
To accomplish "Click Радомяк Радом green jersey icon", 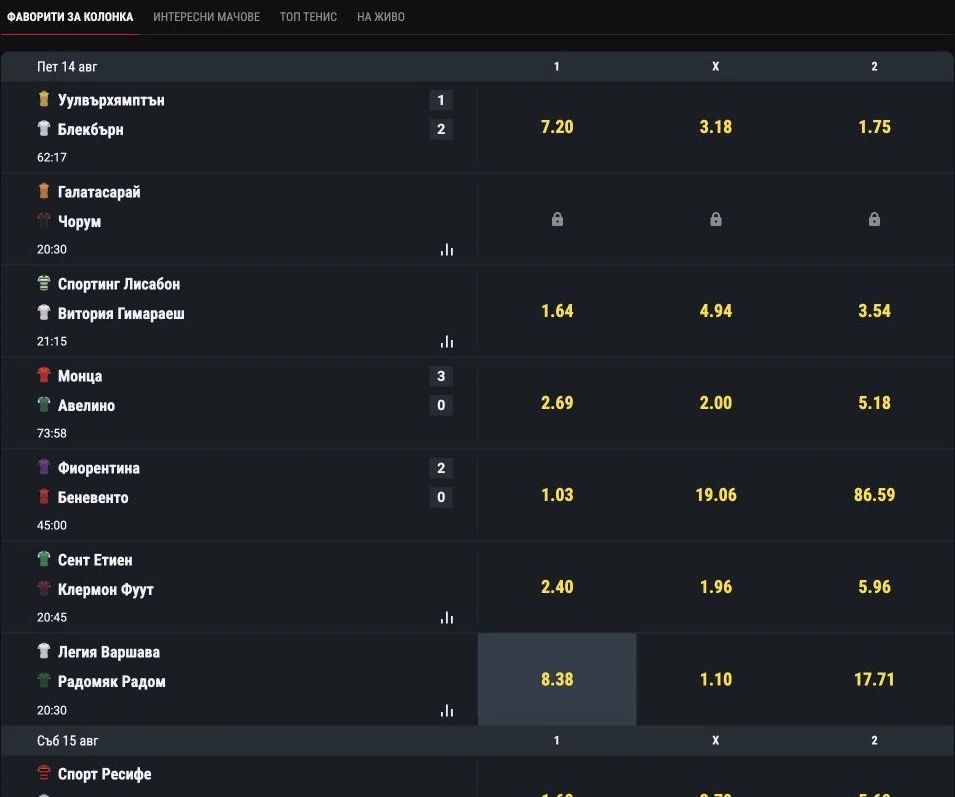I will (44, 680).
